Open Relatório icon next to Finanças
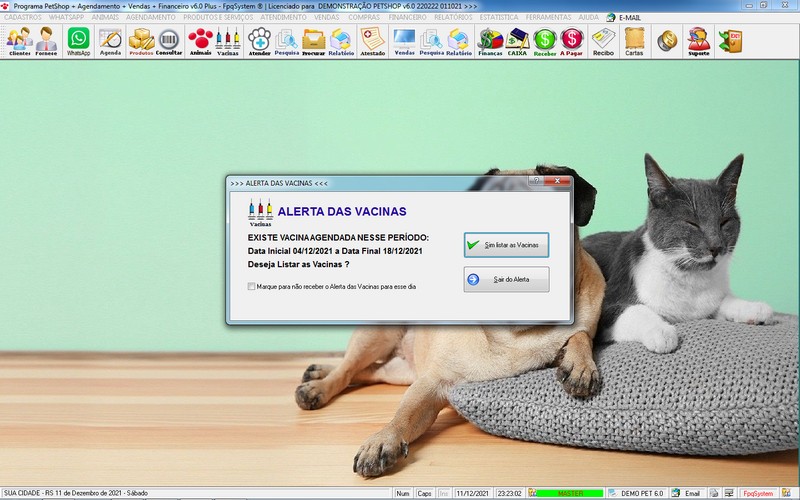 459,41
